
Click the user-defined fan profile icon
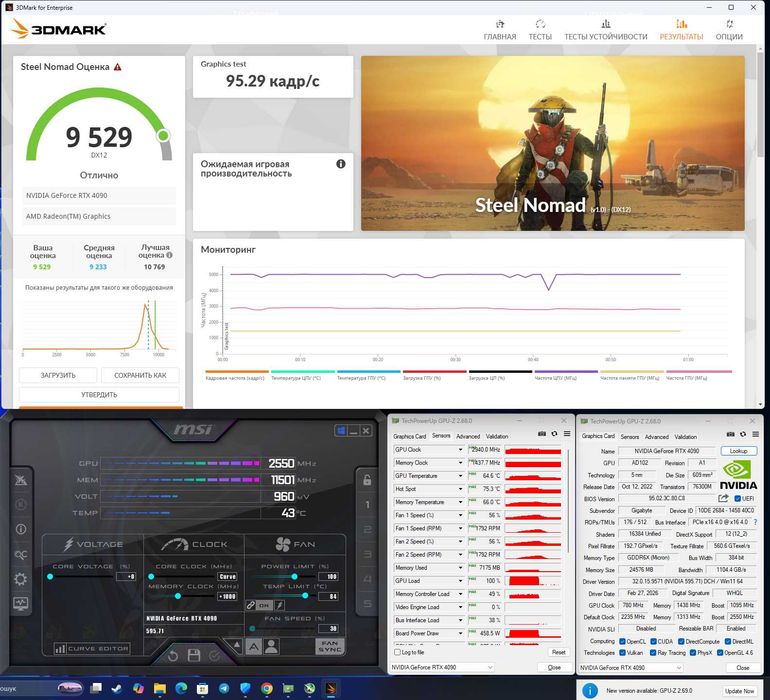271,646
